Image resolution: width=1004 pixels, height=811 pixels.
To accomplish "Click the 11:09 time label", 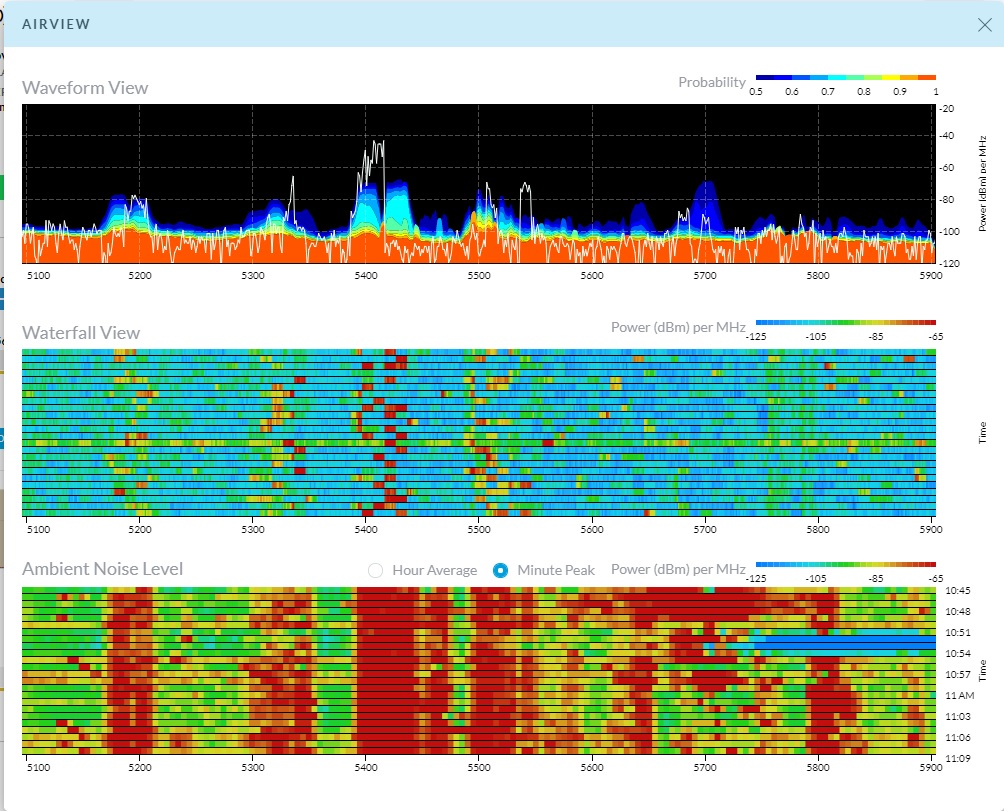I will click(x=959, y=758).
